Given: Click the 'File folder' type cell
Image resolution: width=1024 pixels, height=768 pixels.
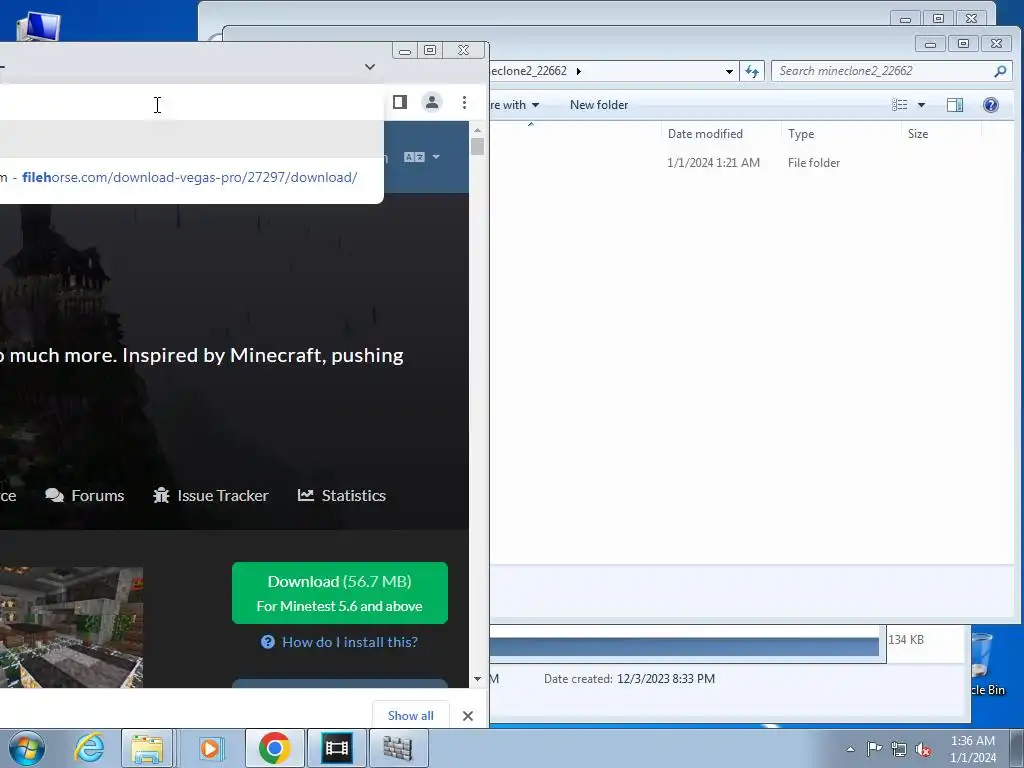Looking at the screenshot, I should click(814, 163).
